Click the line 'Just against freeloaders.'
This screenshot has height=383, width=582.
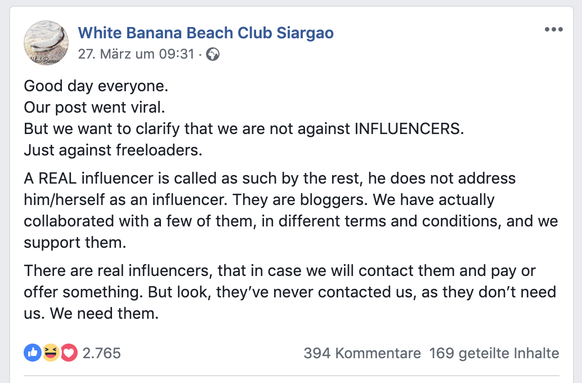[x=113, y=150]
